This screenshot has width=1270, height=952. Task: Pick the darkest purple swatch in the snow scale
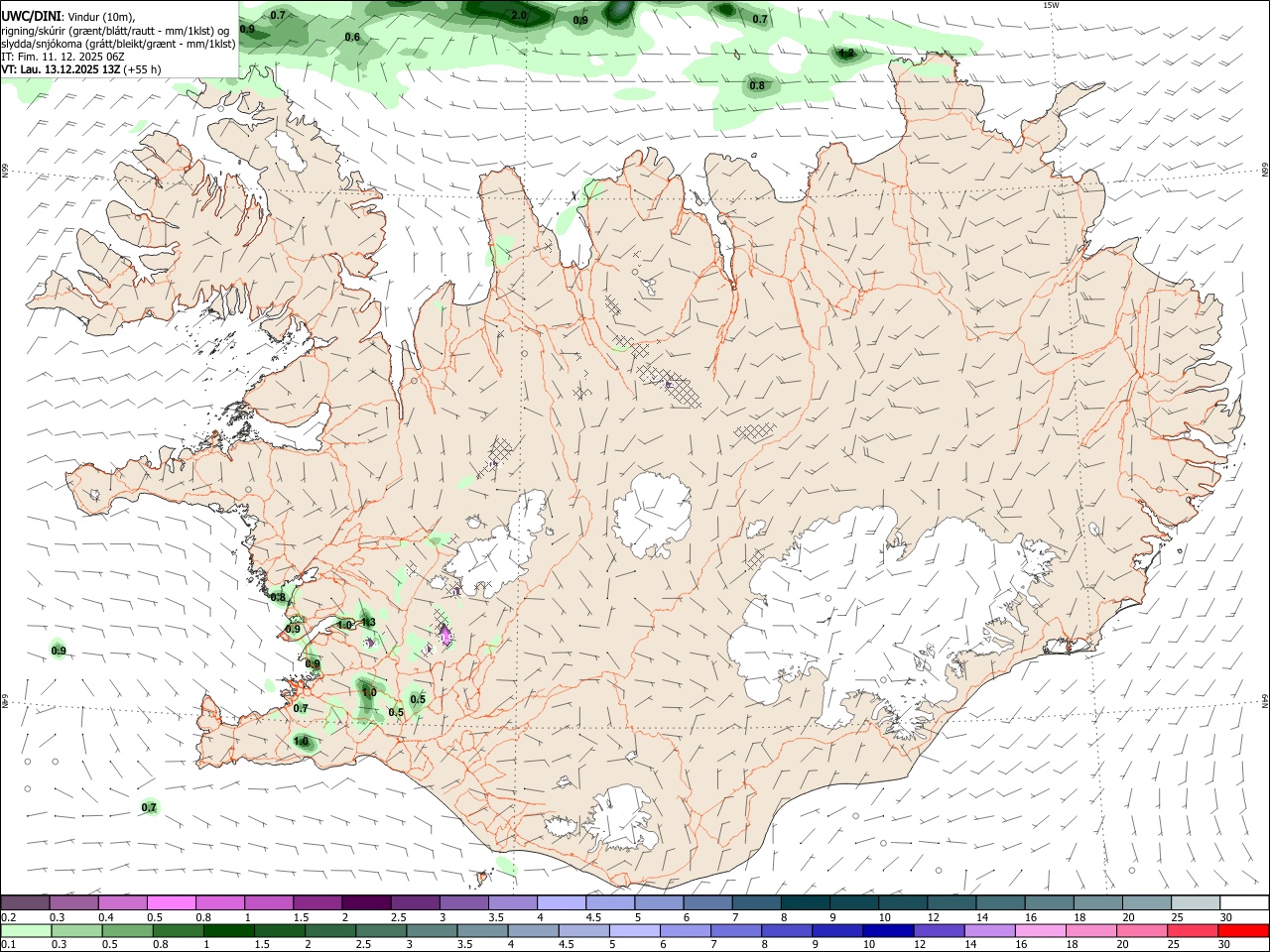366,902
